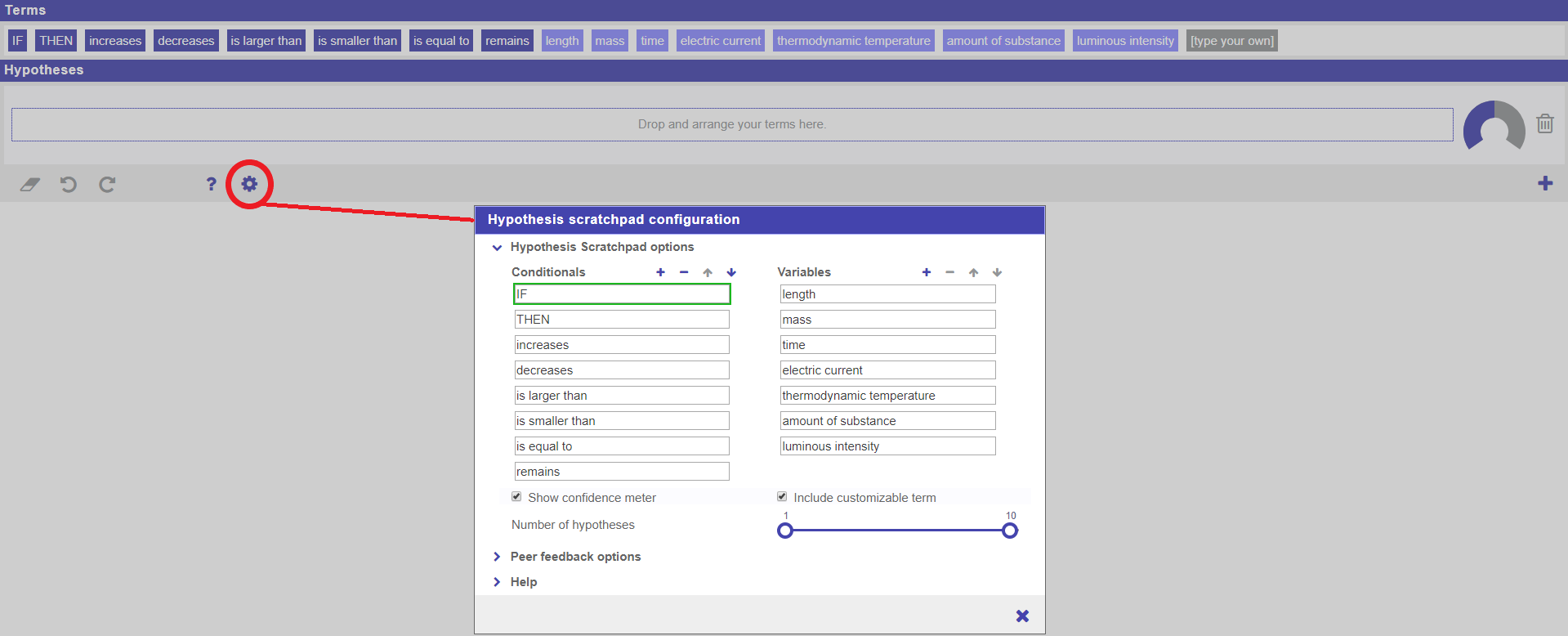Screen dimensions: 1568x636
Task: Click the 'electric current' variable input field
Action: point(887,370)
